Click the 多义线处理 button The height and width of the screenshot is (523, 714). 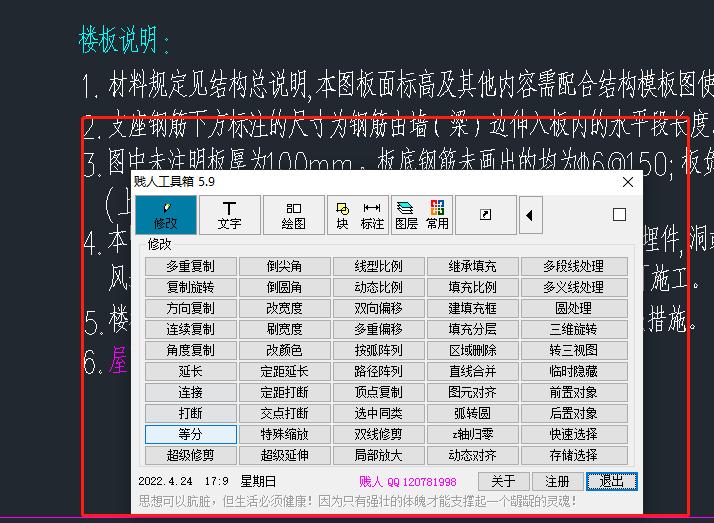[574, 287]
